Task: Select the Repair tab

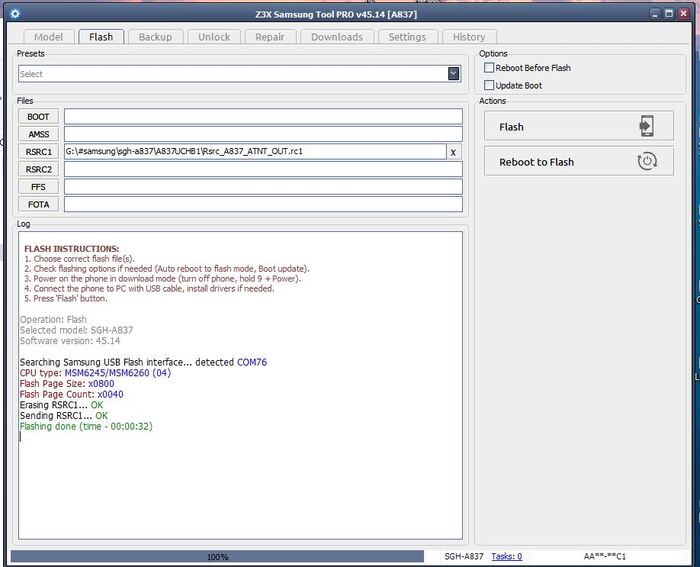Action: tap(269, 37)
